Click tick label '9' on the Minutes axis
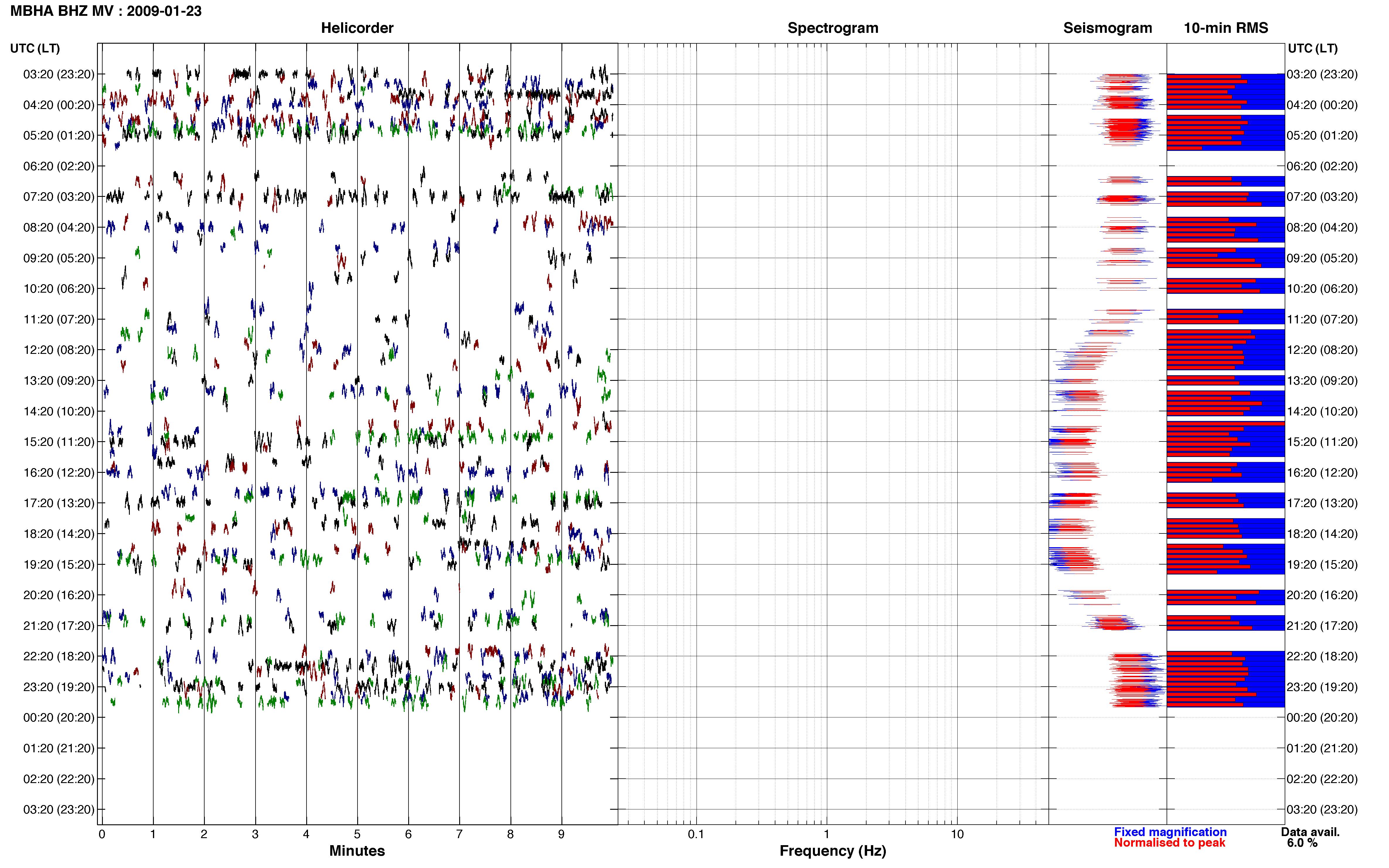Screen dimensions: 1389x868 [561, 834]
